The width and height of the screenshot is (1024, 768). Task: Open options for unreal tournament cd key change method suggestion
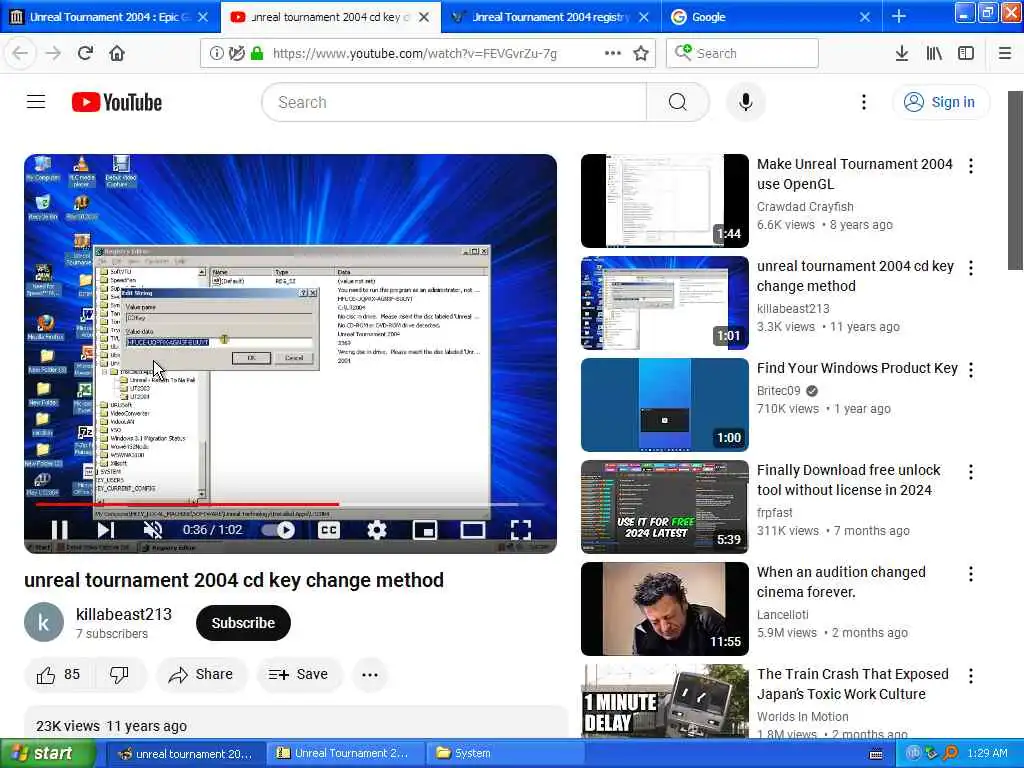point(971,268)
